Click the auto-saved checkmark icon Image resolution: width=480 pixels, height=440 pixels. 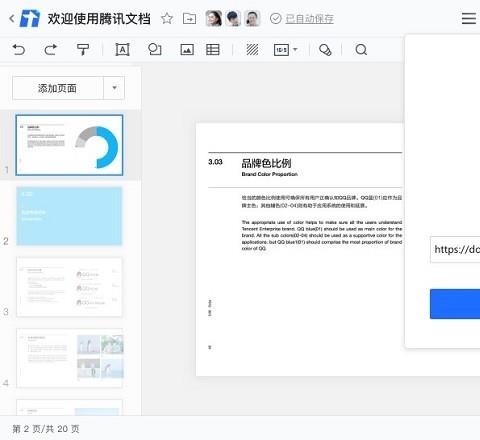point(276,19)
